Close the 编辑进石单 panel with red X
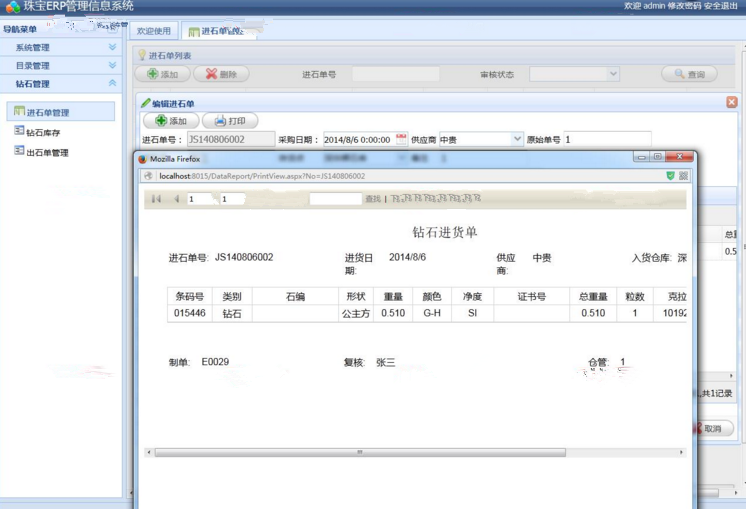This screenshot has height=509, width=746. pyautogui.click(x=731, y=102)
